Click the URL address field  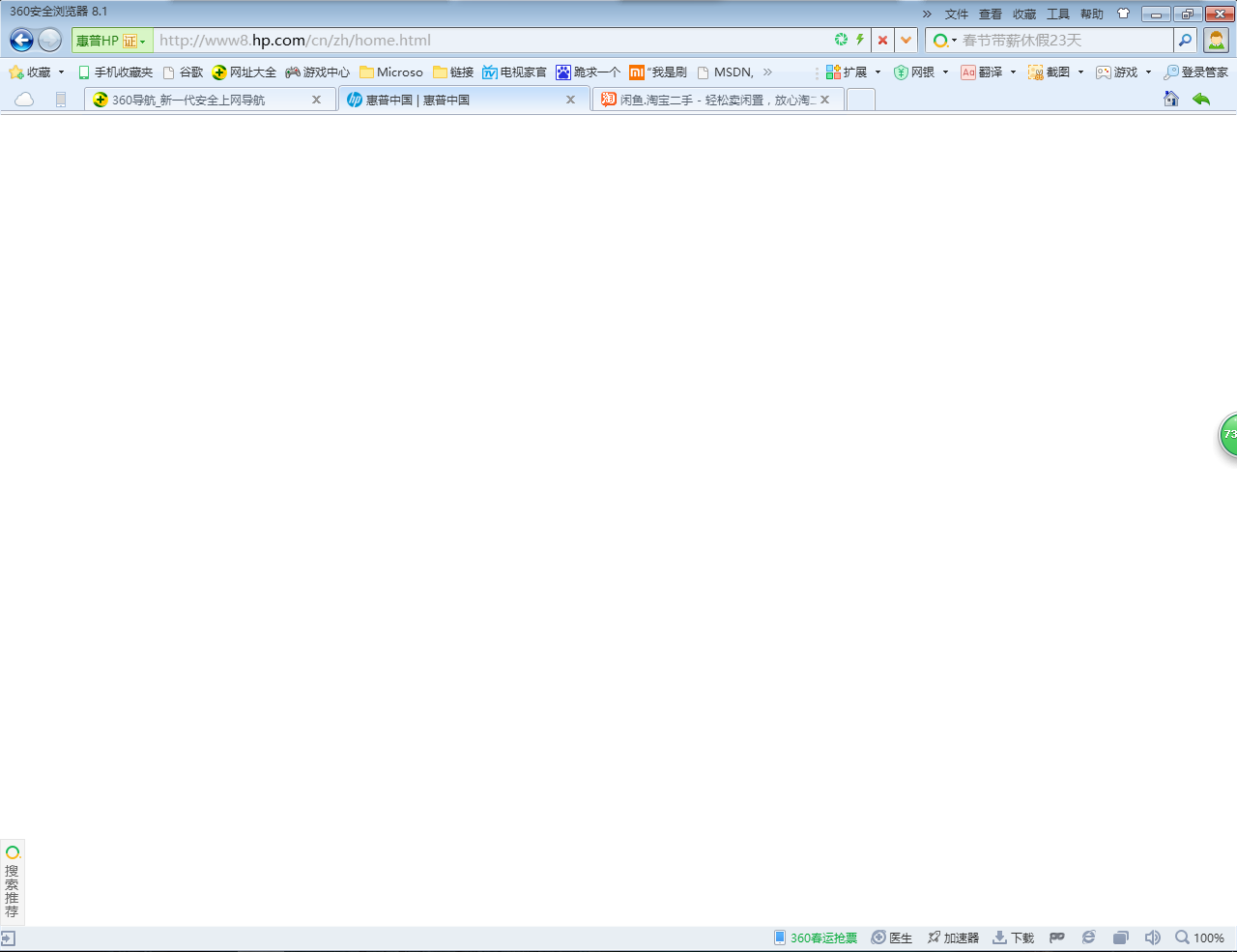click(493, 41)
